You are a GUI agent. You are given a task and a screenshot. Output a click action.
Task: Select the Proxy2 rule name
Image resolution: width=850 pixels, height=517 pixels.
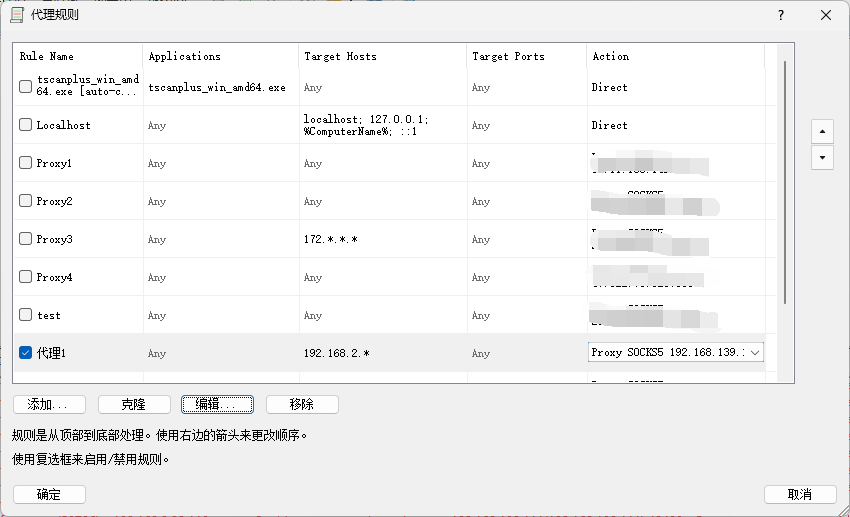coord(54,201)
